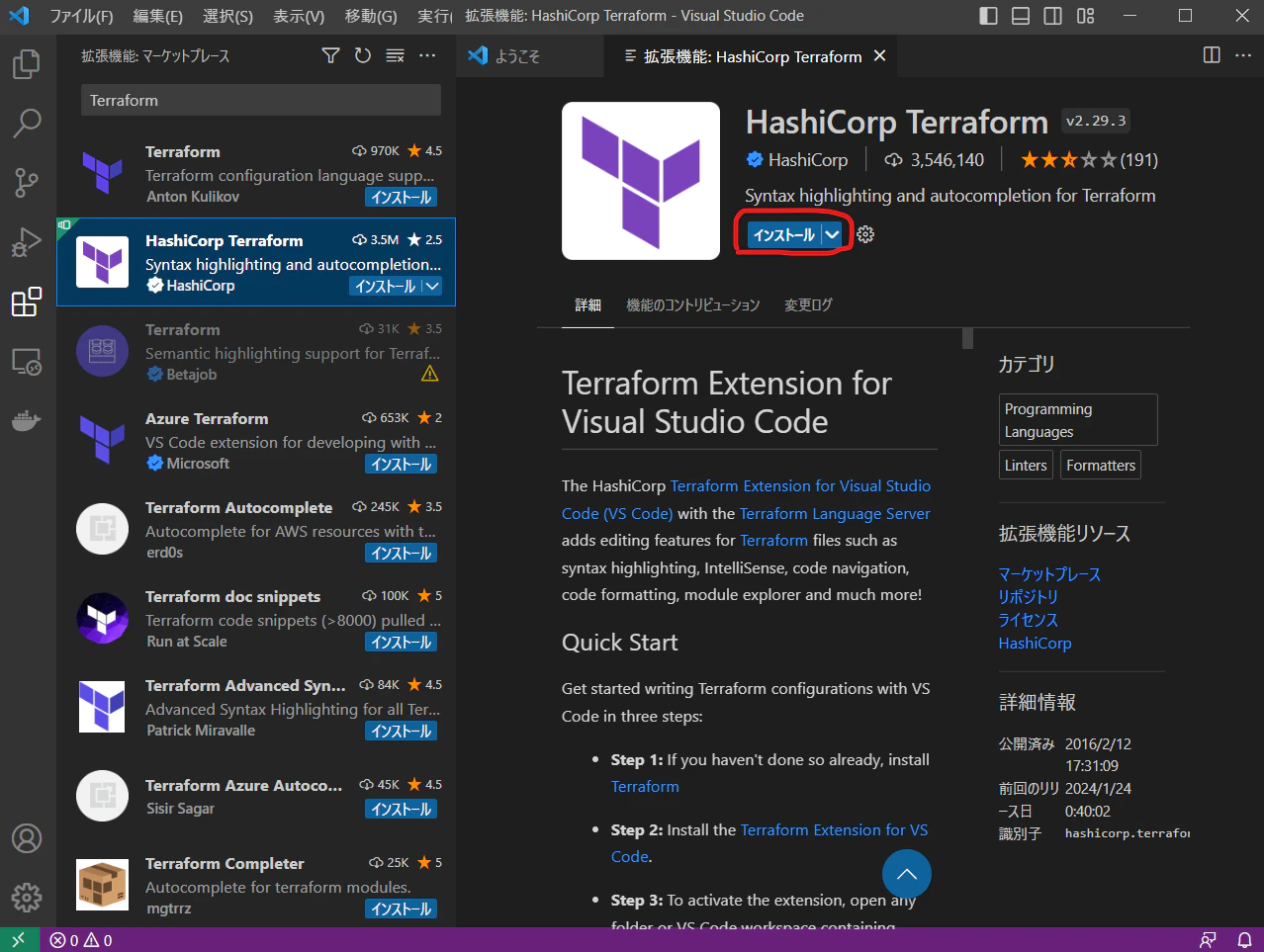The width and height of the screenshot is (1264, 952).
Task: Open the 表示(V) menu
Action: coord(299,16)
